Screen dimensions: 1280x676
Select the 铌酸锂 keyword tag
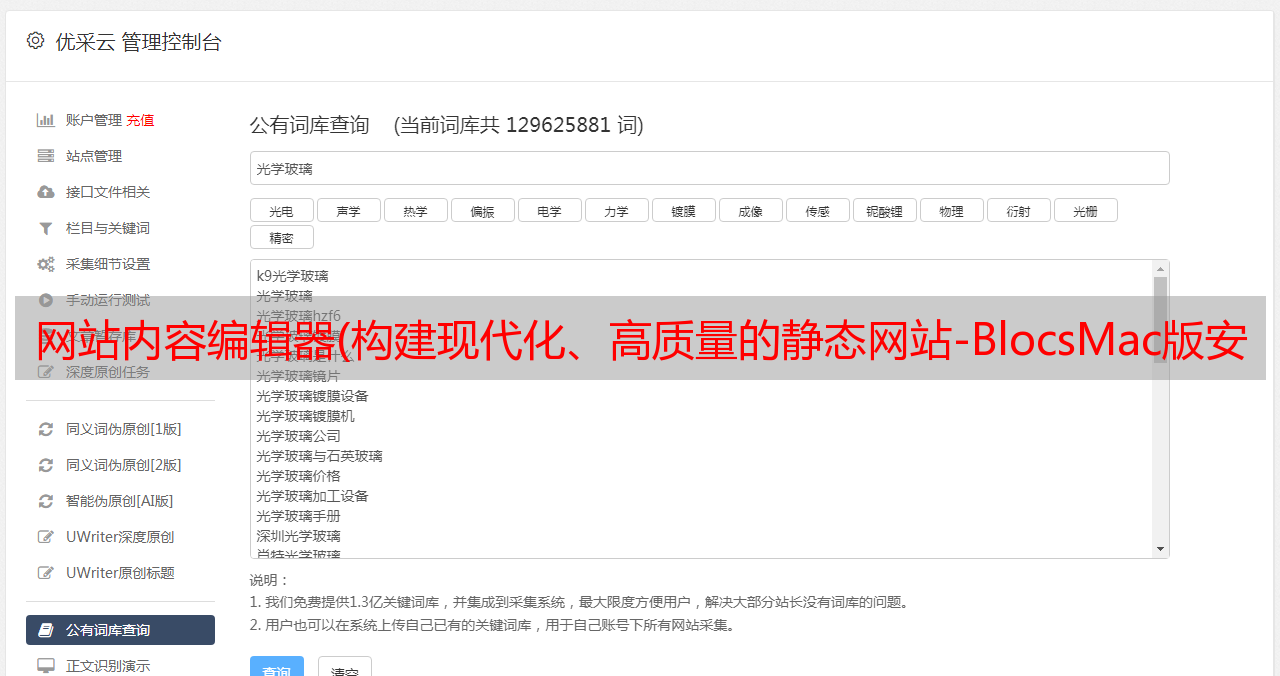click(884, 210)
